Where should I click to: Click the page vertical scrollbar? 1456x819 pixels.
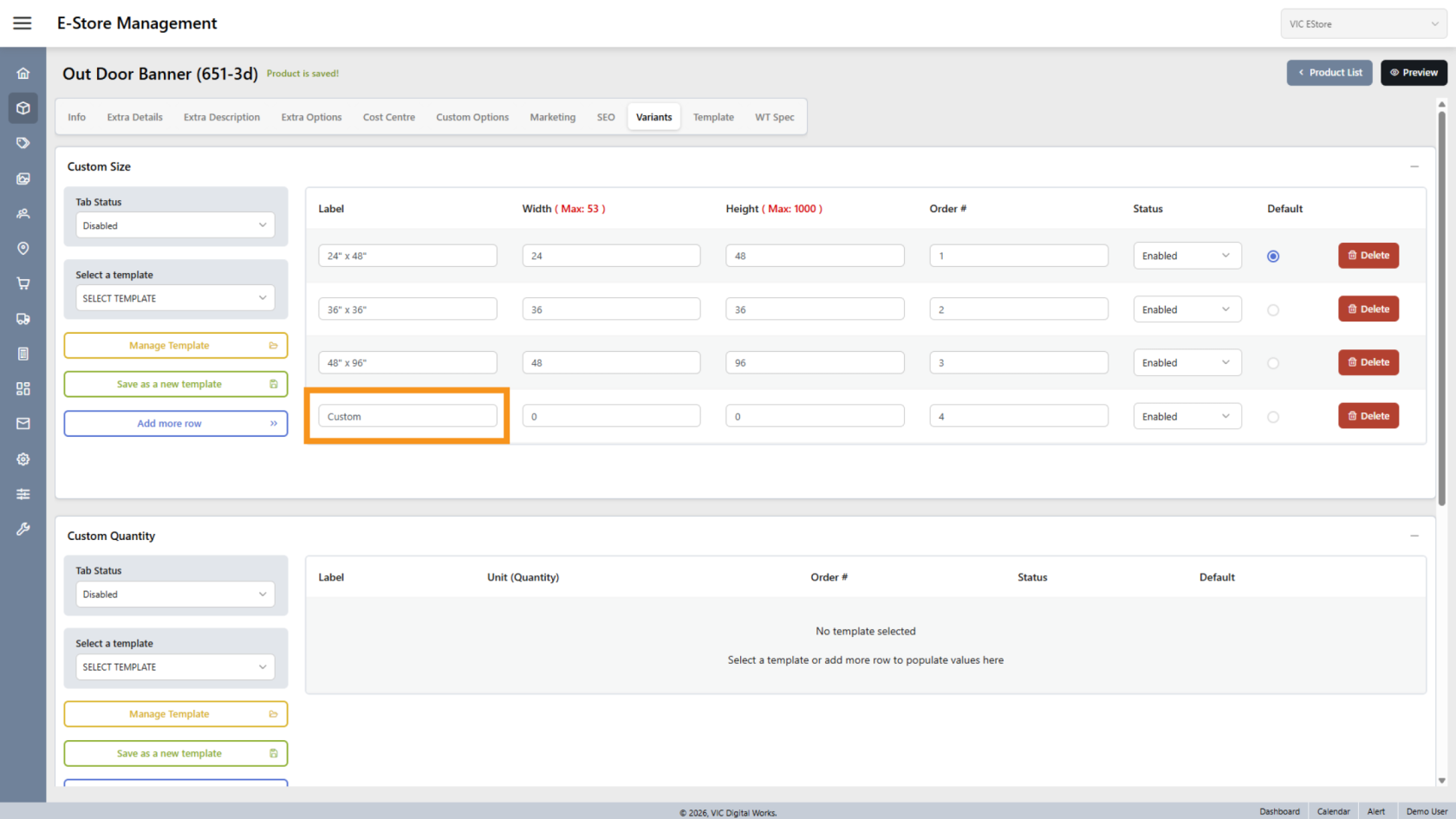click(1441, 303)
